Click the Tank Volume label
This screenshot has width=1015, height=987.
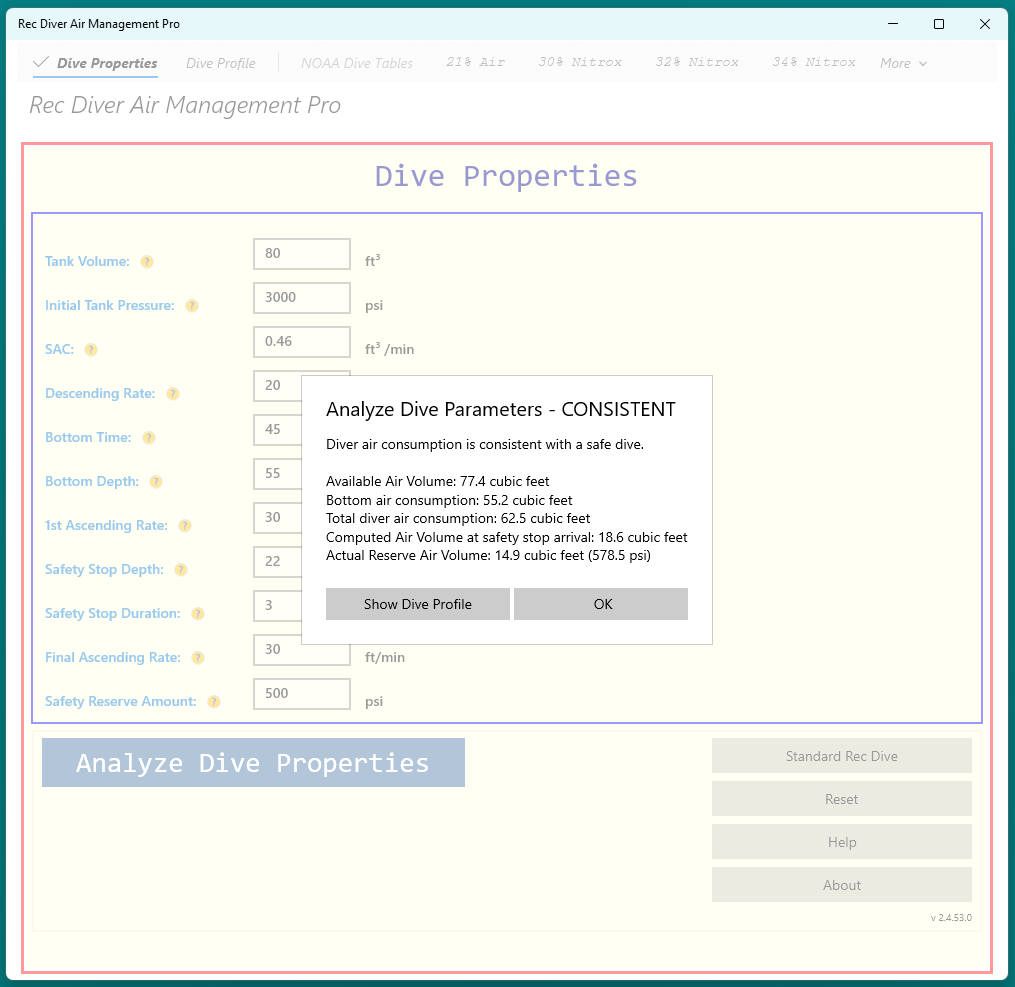[87, 261]
